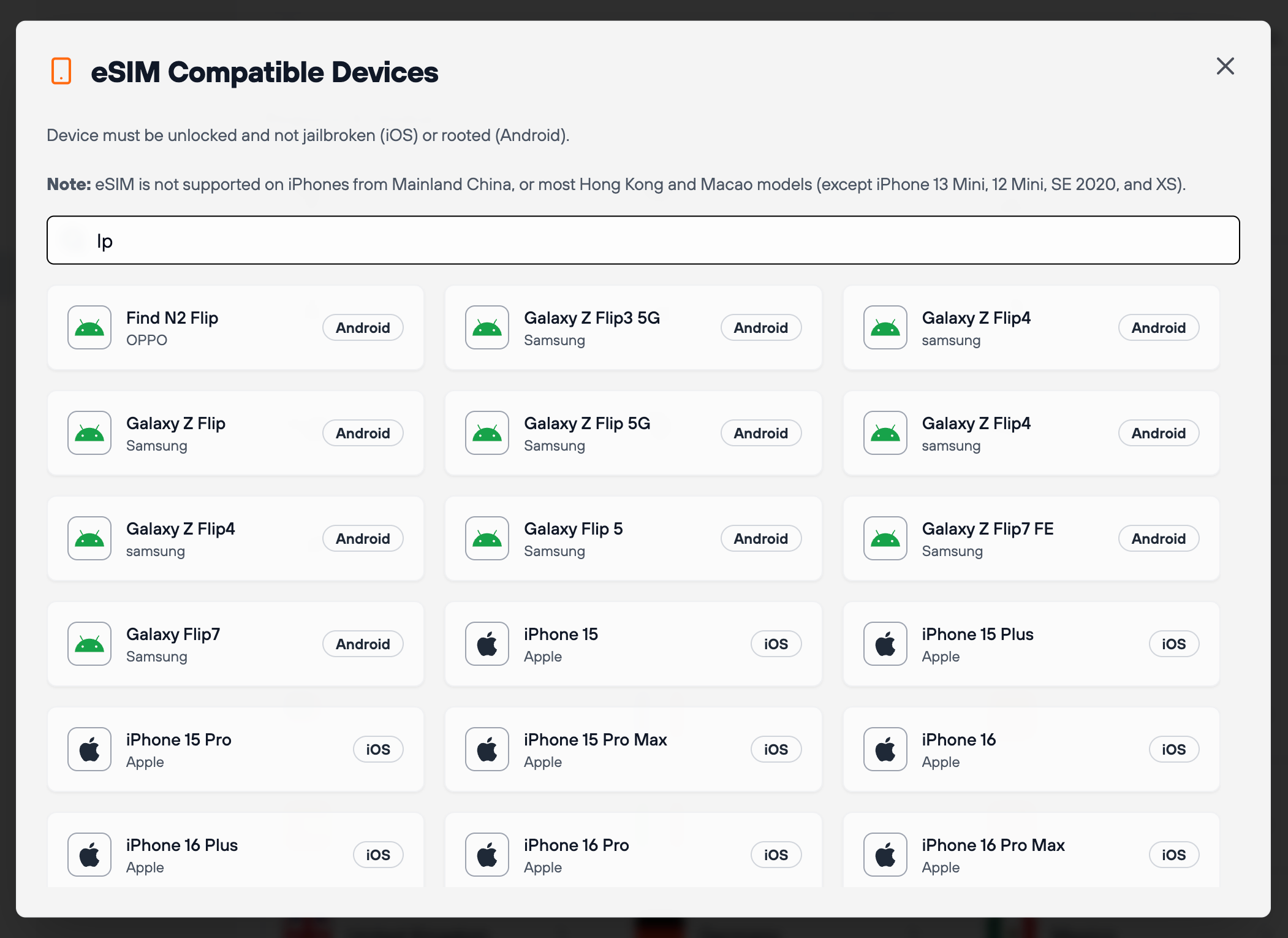Click the Android icon beside Find N2 Flip
1288x938 pixels.
pyautogui.click(x=89, y=327)
